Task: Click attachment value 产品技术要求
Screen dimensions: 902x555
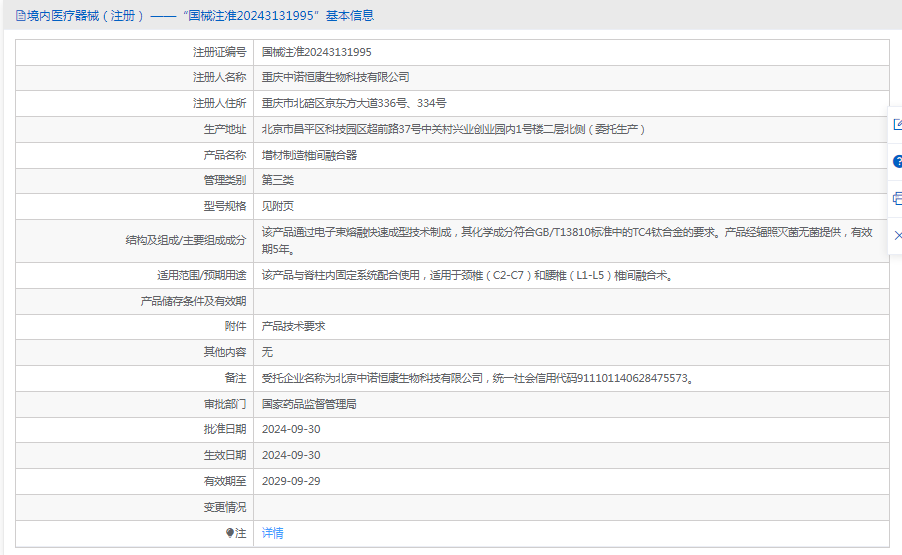Action: pos(293,326)
